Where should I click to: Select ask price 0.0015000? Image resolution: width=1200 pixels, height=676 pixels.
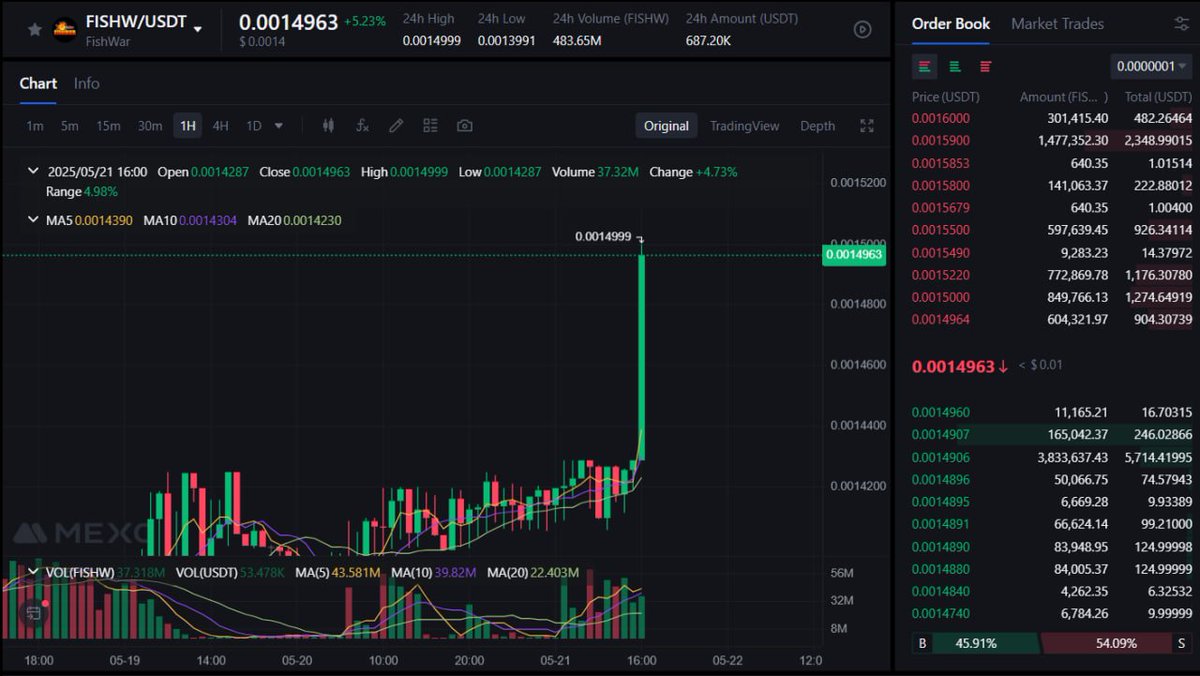pos(941,297)
